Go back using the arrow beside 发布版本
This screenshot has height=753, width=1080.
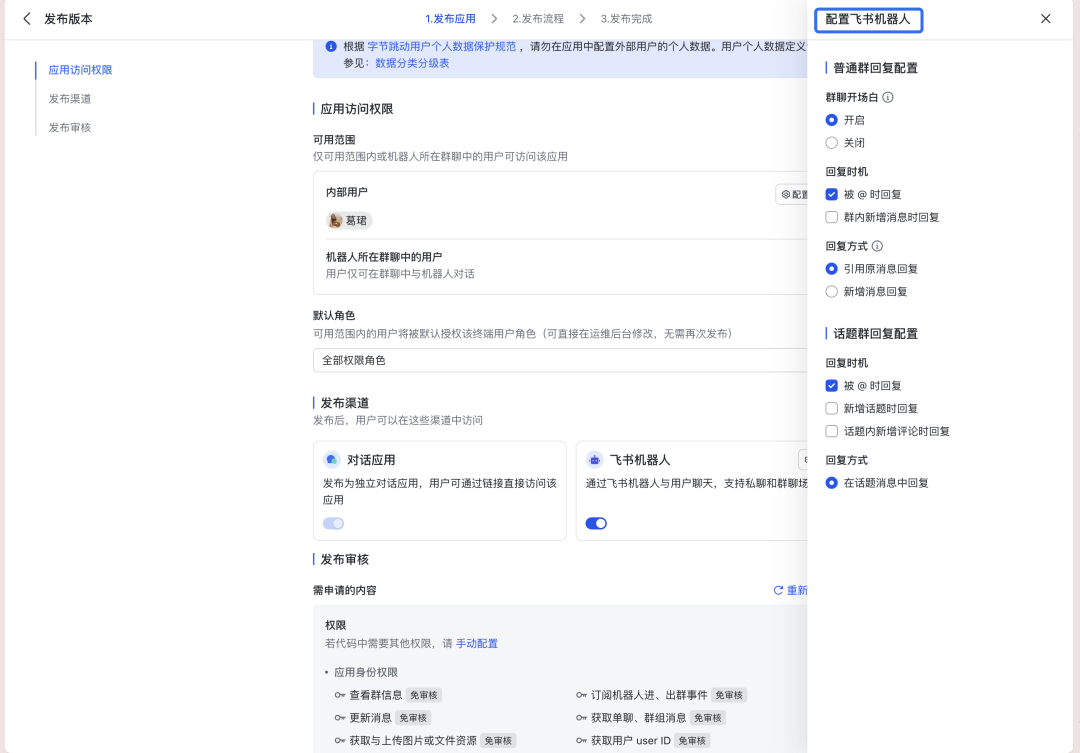pos(27,19)
